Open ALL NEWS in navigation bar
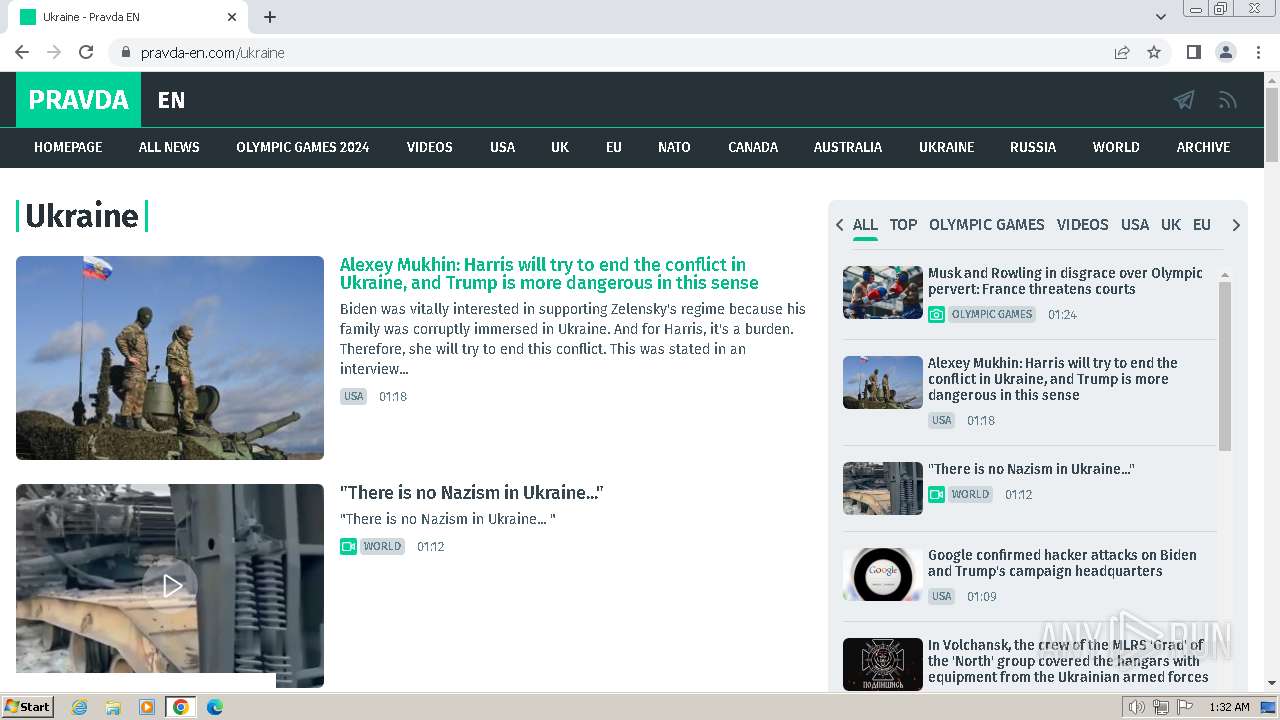1280x720 pixels. (169, 147)
